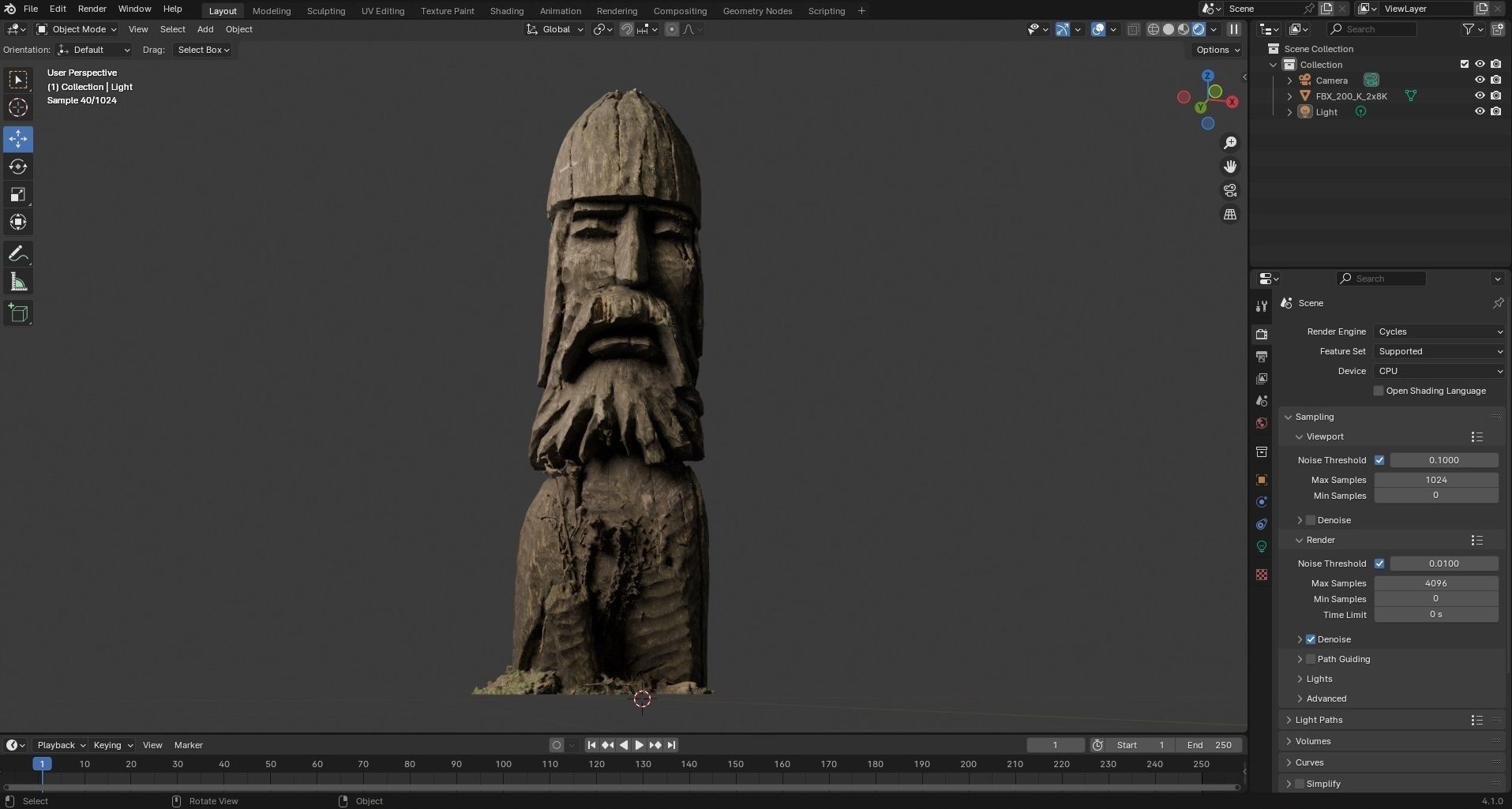
Task: Click the Options button
Action: coord(1217,50)
